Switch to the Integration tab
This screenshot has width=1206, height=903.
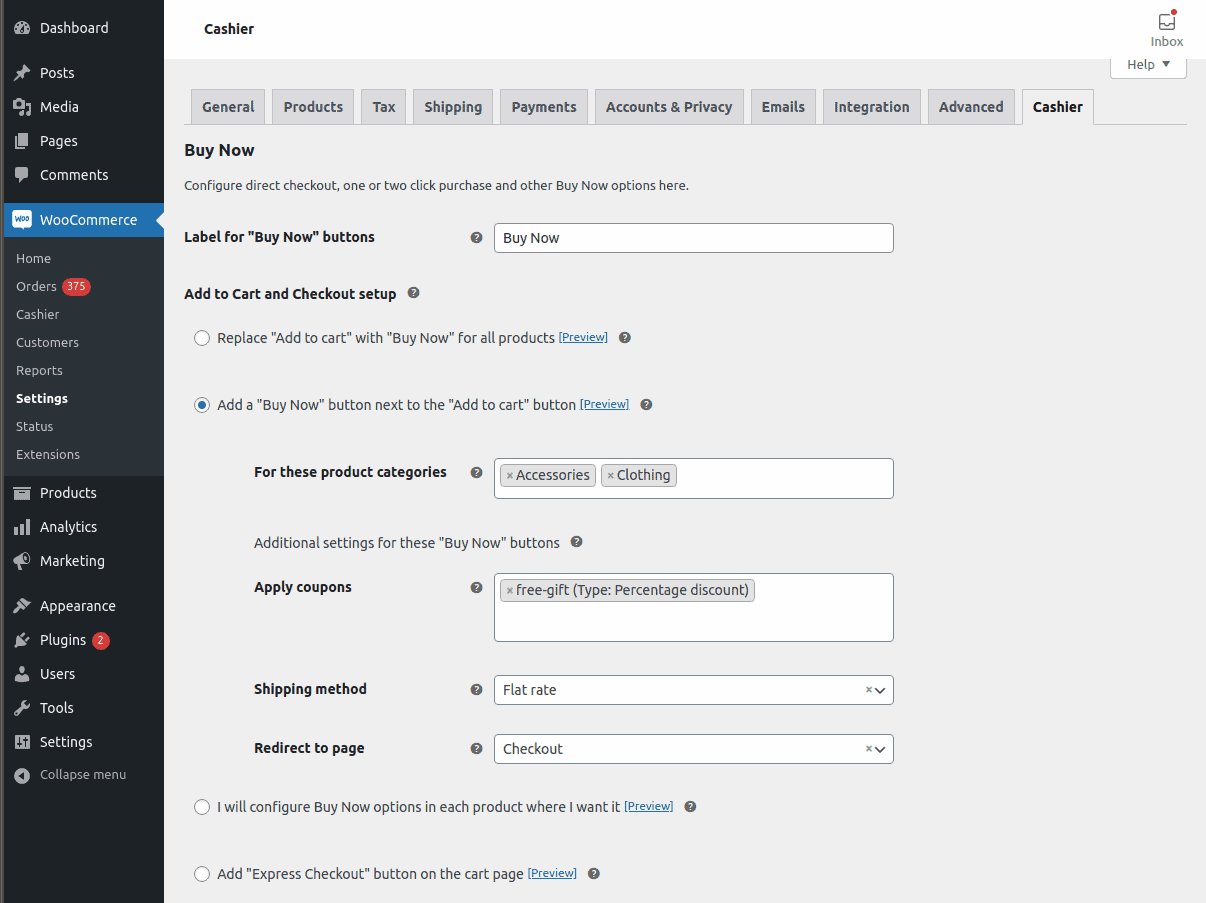tap(872, 107)
